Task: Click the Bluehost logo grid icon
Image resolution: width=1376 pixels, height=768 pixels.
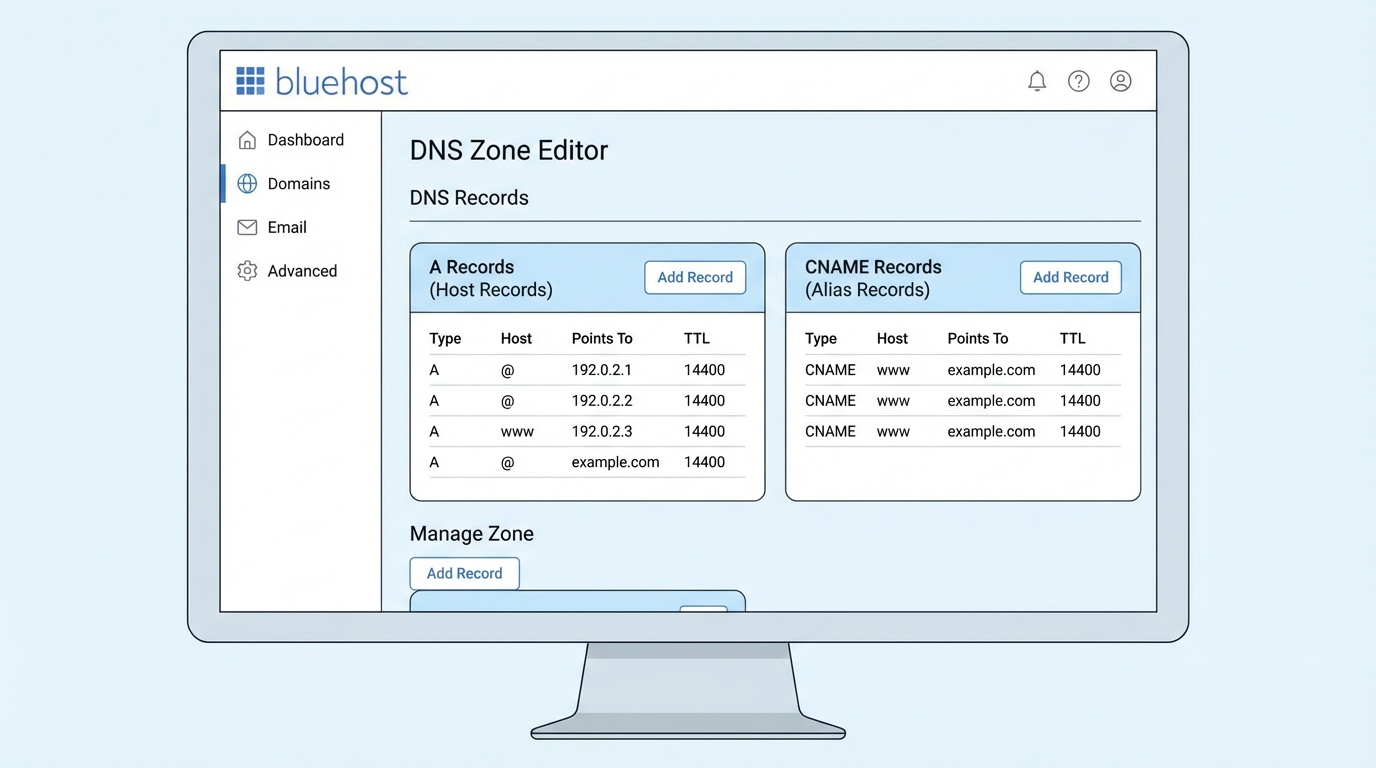Action: point(249,80)
